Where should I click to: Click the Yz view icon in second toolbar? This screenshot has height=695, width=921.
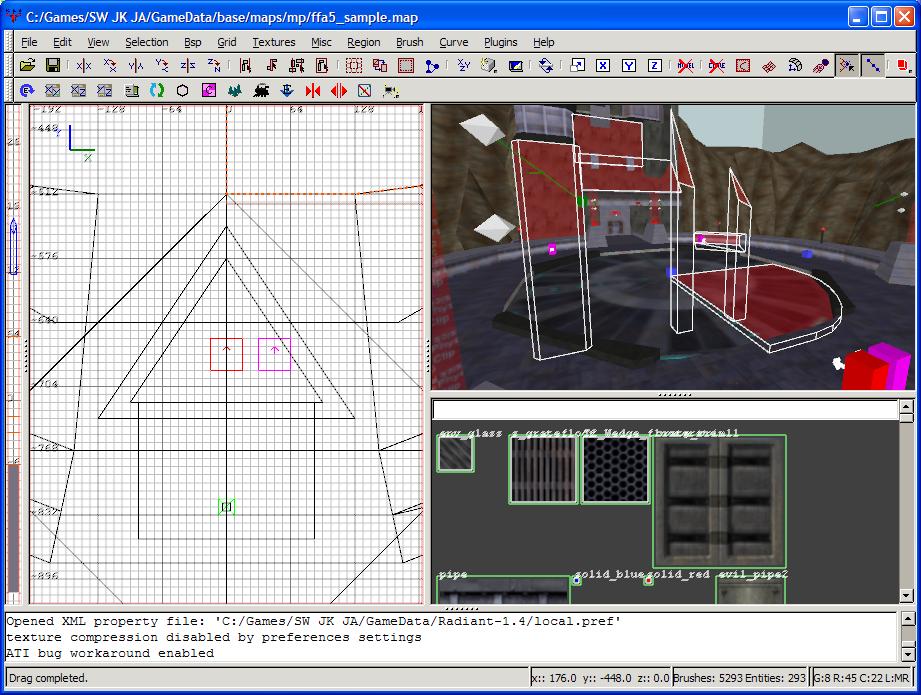(x=105, y=90)
